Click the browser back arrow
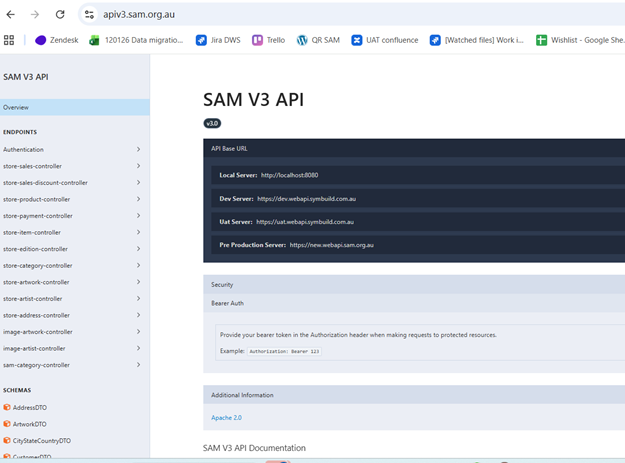 click(11, 15)
